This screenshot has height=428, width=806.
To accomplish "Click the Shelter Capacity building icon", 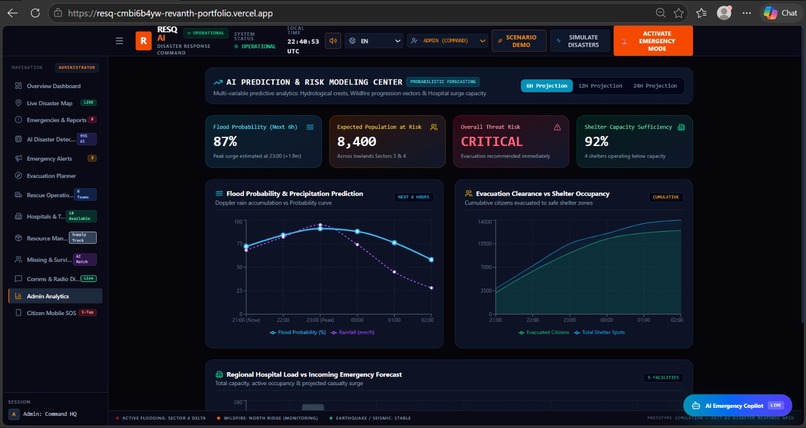I will click(x=681, y=127).
